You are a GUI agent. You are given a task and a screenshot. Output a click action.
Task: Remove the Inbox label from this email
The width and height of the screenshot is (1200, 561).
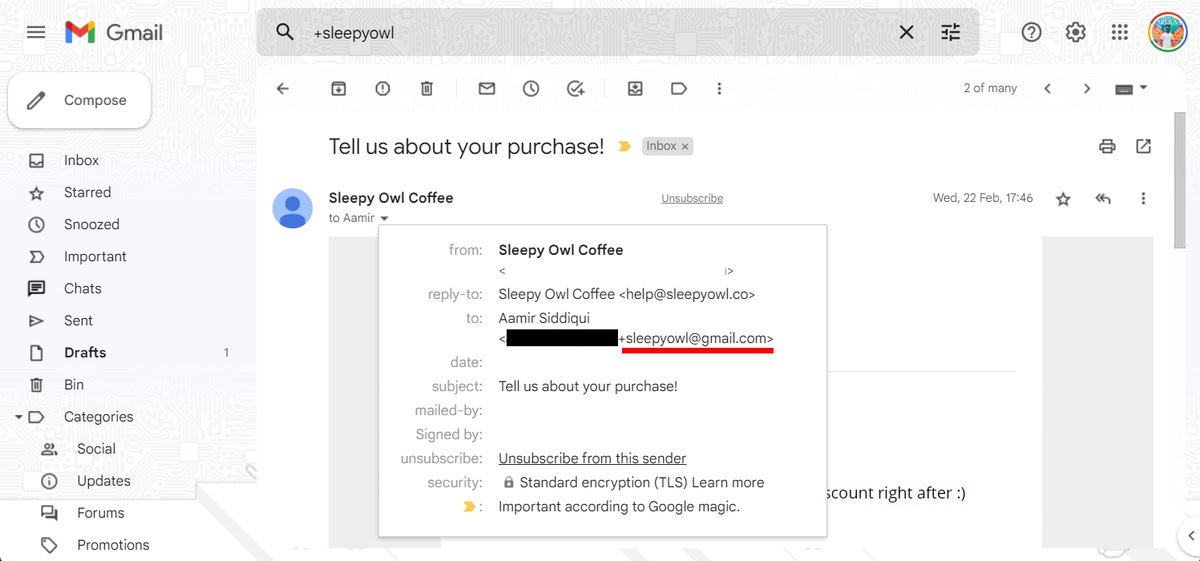coord(685,147)
